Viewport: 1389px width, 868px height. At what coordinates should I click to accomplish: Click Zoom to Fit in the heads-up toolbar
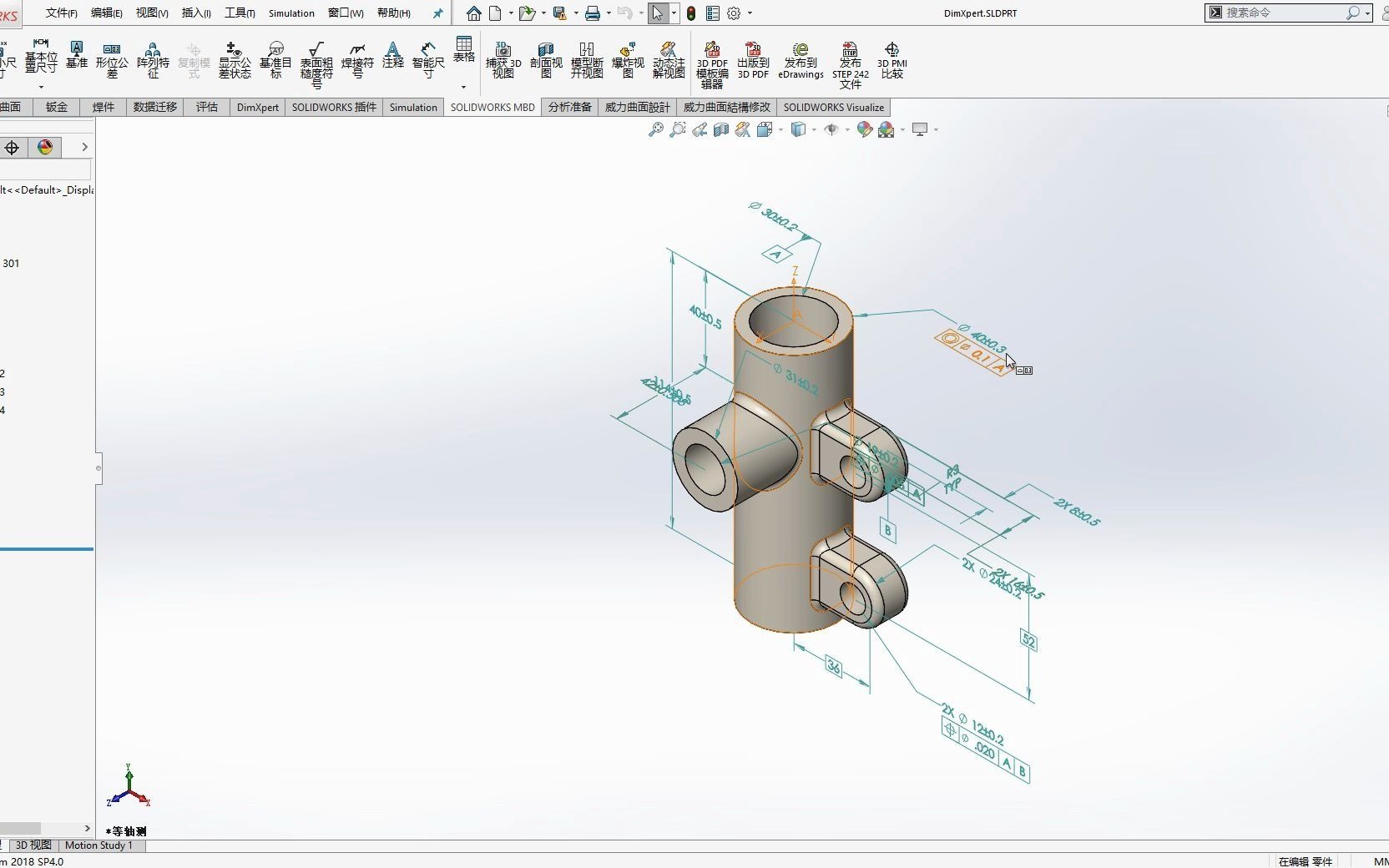tap(655, 130)
